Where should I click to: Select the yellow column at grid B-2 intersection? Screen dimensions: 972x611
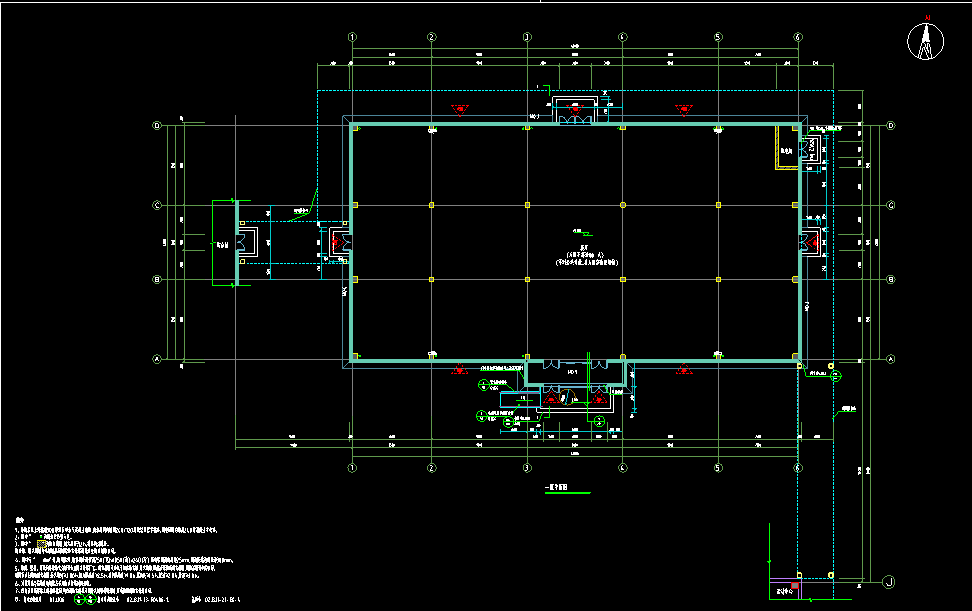click(x=431, y=280)
